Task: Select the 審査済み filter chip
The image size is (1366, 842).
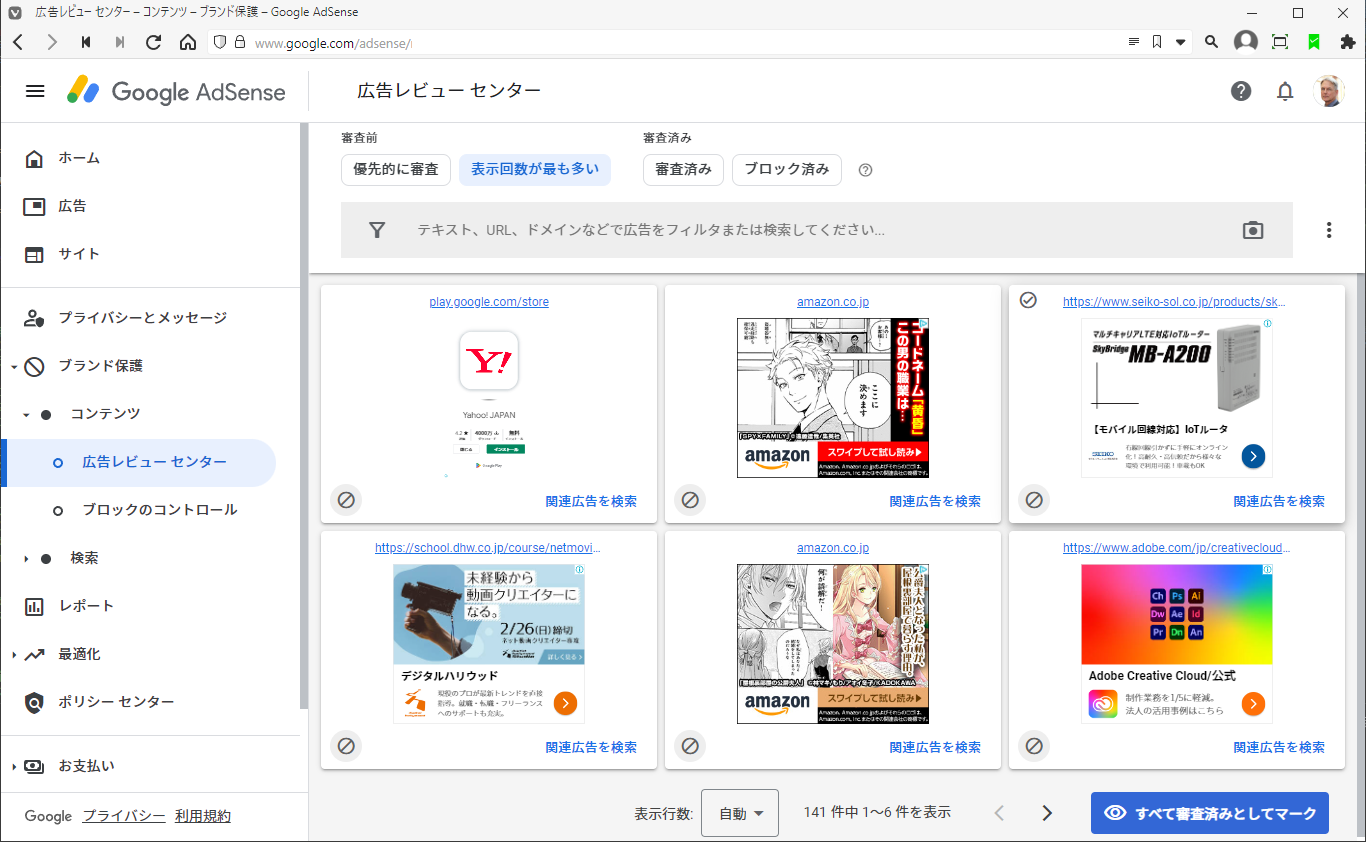Action: pyautogui.click(x=683, y=170)
